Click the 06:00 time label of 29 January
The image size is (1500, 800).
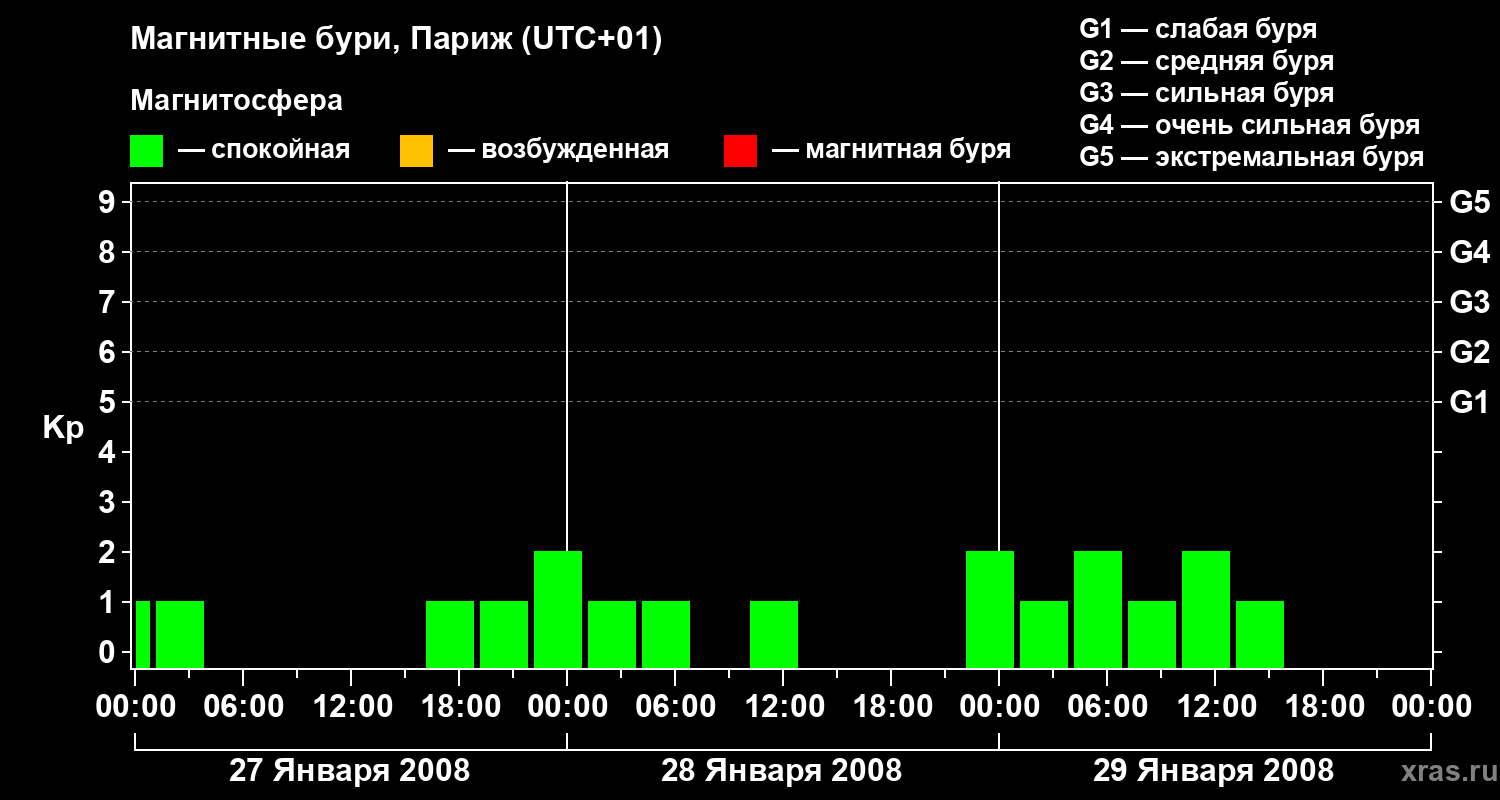click(1107, 707)
